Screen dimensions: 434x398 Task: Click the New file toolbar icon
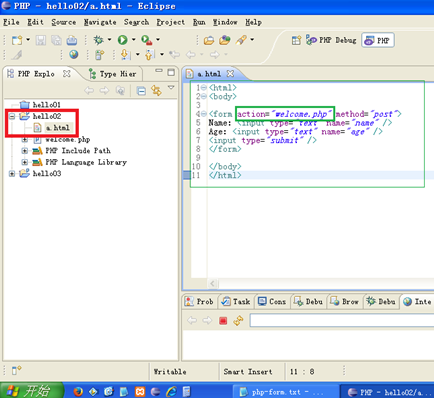coord(17,40)
